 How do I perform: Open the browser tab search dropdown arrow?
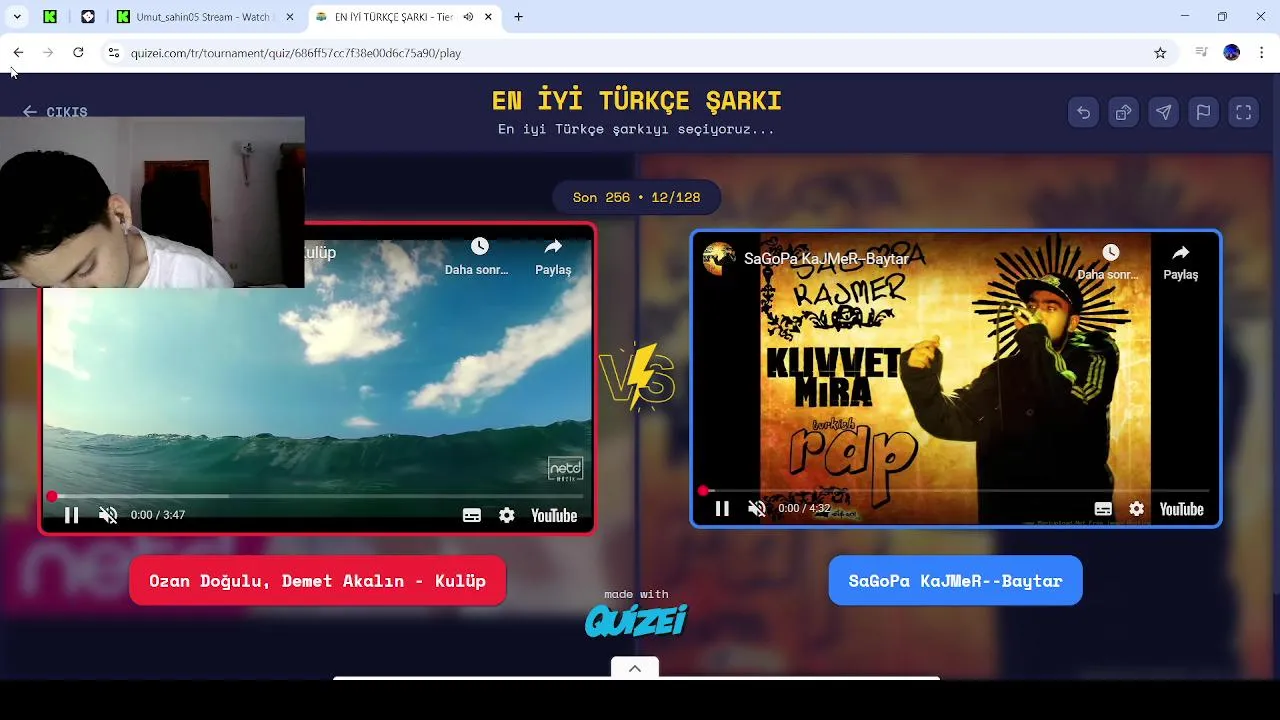click(17, 17)
